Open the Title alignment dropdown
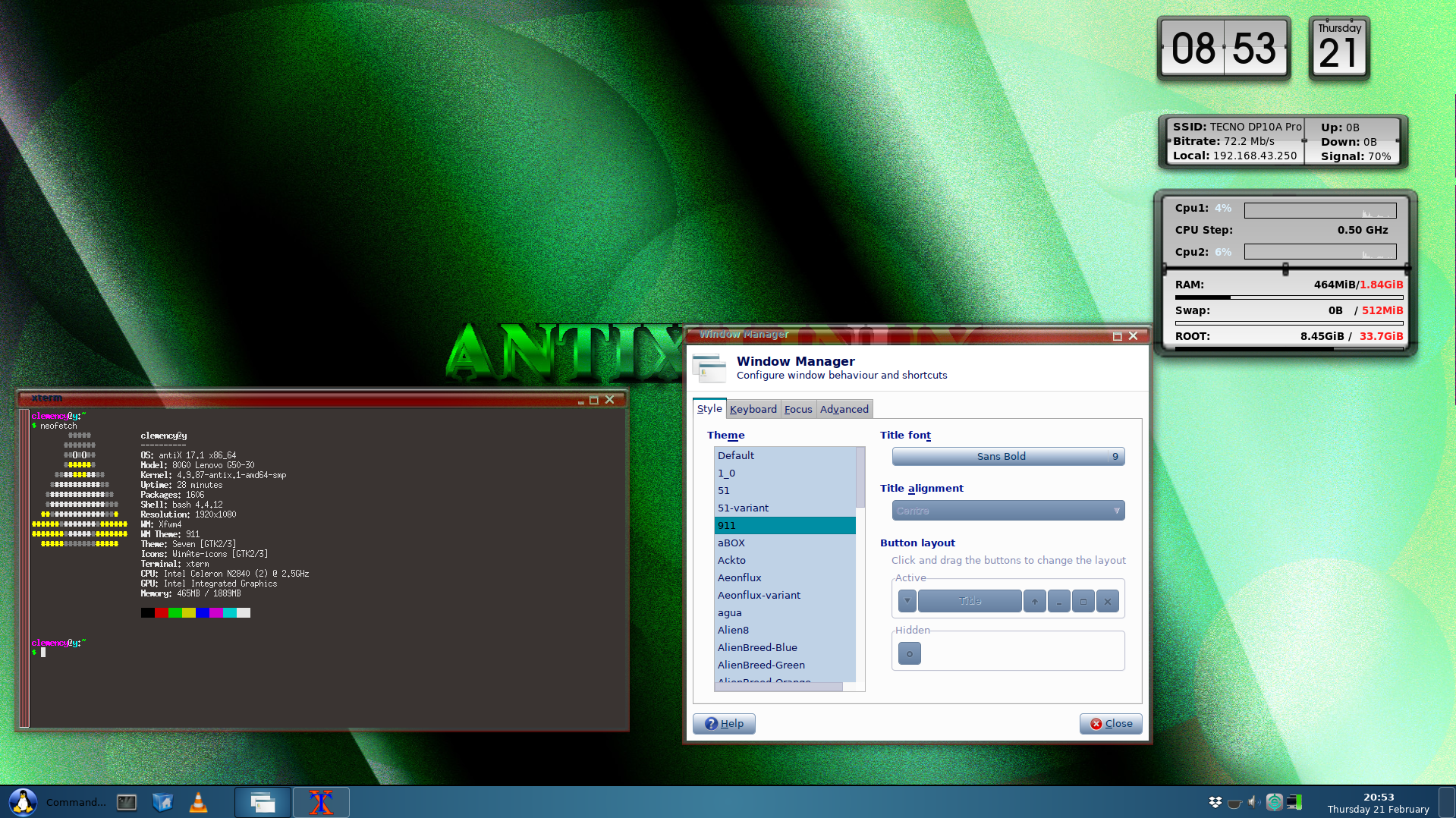 tap(1008, 511)
